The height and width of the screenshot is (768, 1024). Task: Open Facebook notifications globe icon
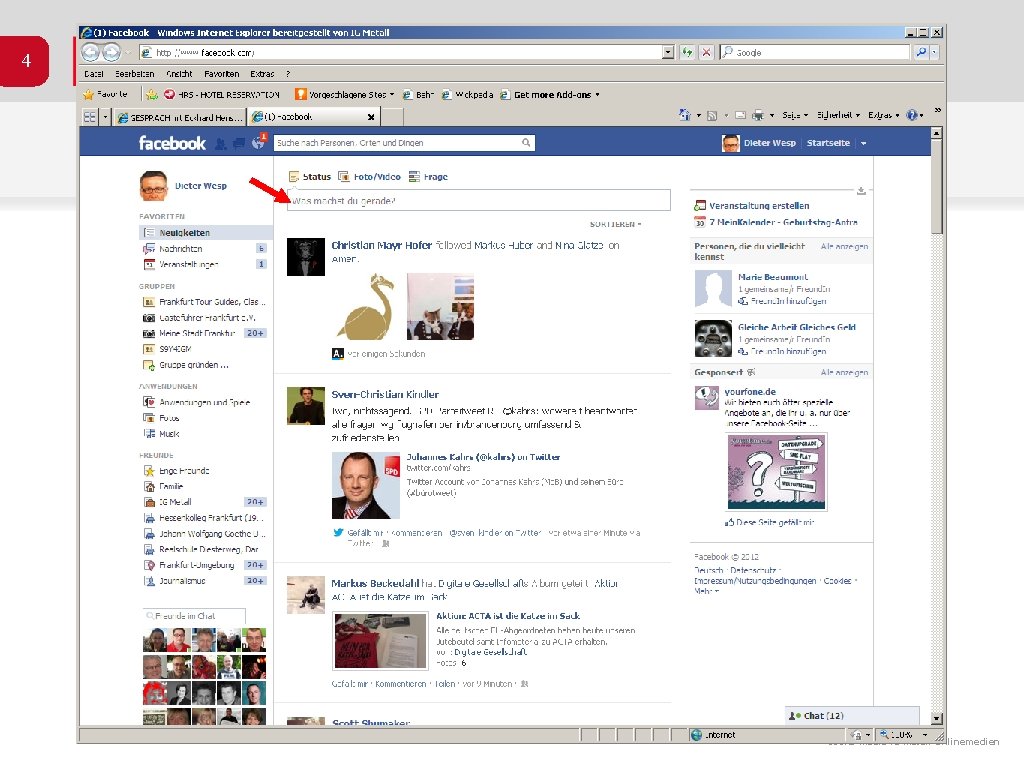[259, 142]
